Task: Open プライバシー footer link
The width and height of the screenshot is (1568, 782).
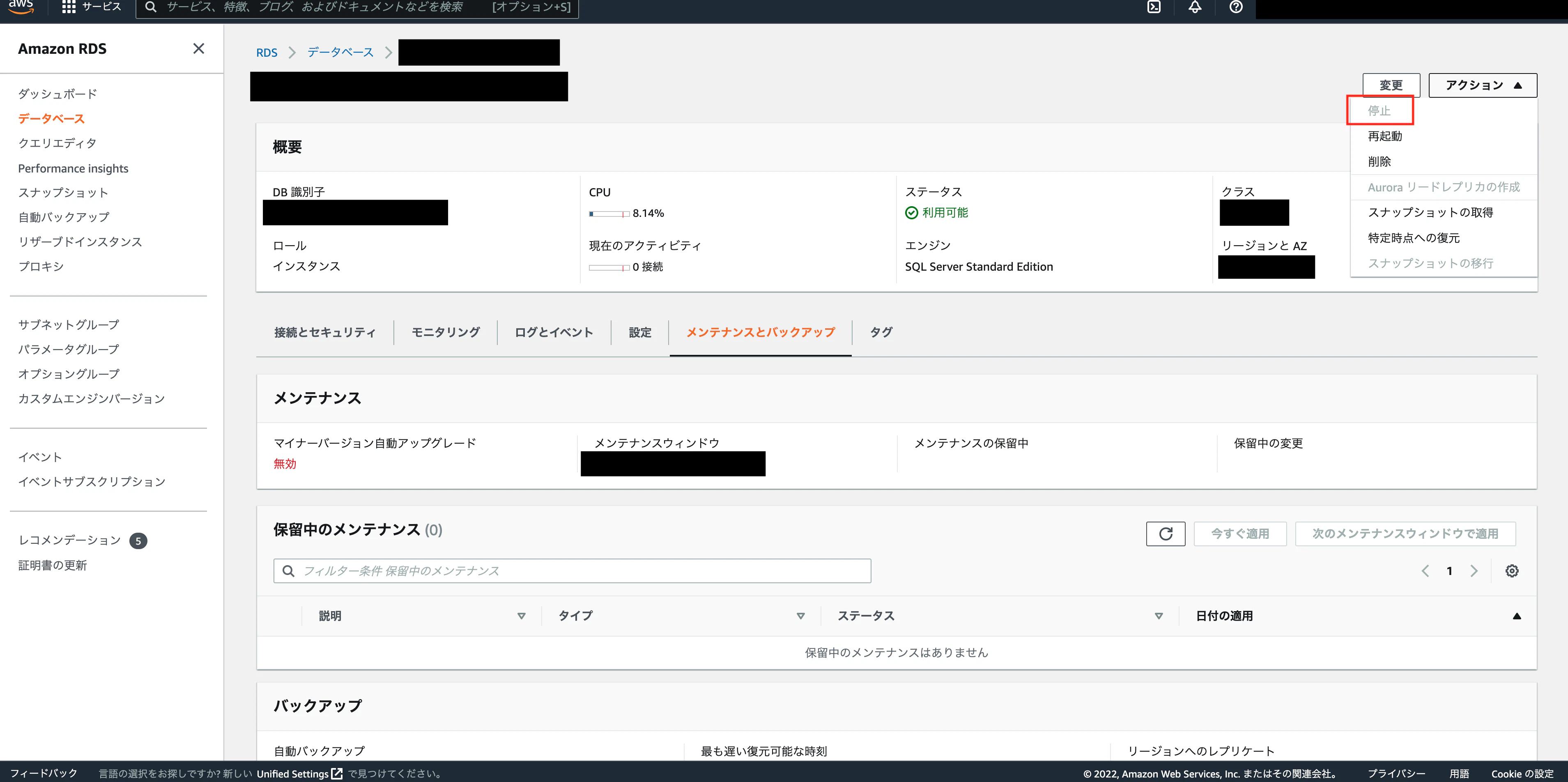Action: [x=1396, y=773]
